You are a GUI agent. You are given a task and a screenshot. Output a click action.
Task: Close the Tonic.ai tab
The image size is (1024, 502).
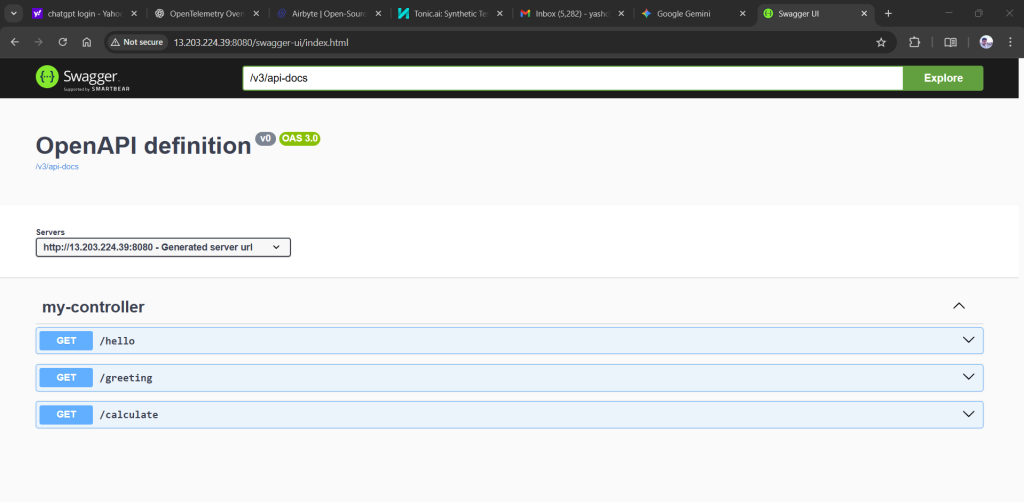coord(501,13)
